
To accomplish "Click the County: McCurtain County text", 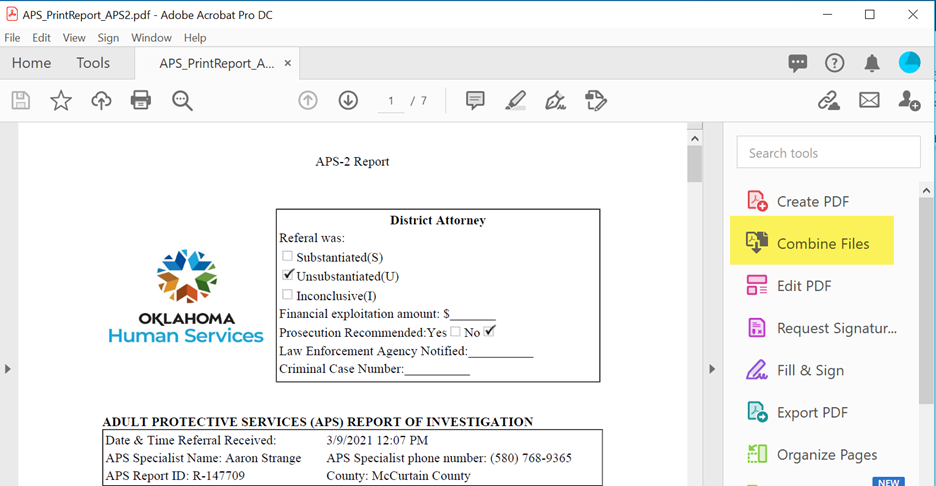I will [398, 476].
